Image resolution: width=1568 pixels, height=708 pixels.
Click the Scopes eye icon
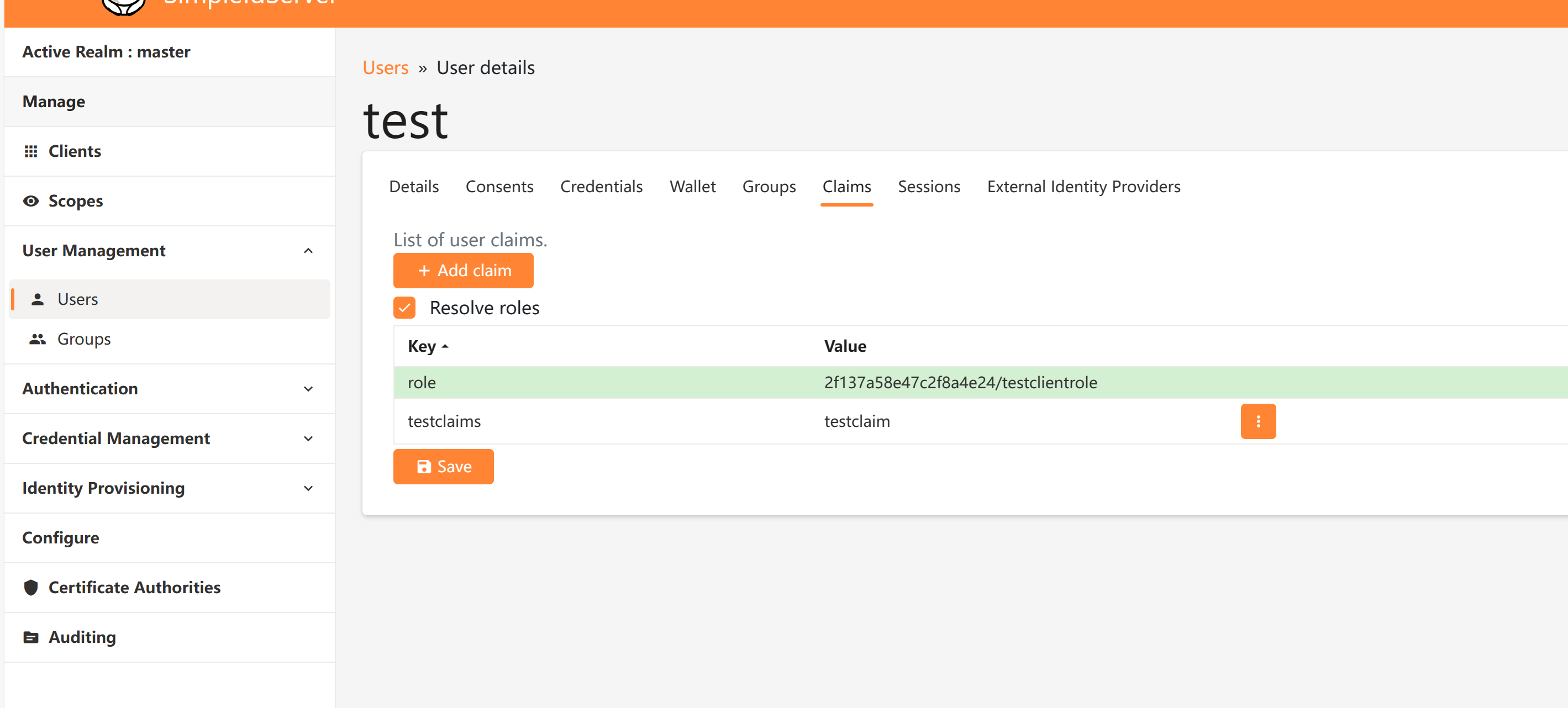31,200
